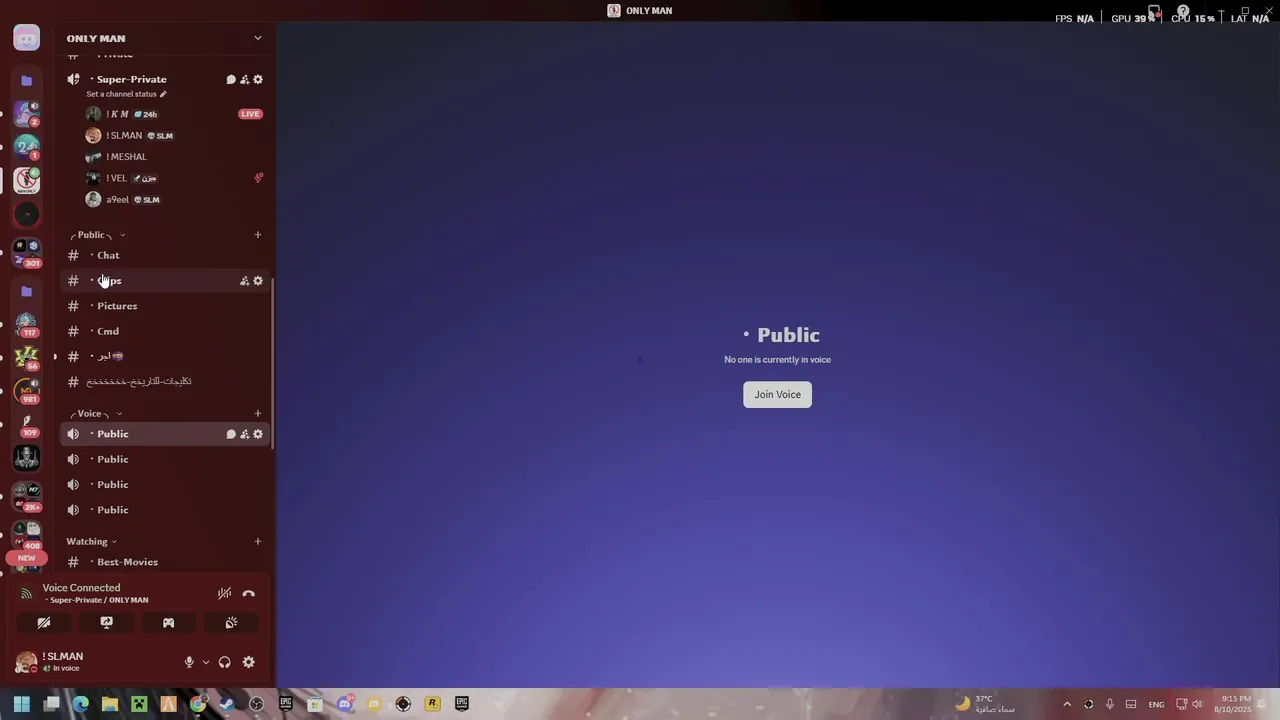Screen dimensions: 1280x720
Task: Edit the Clips channel settings gear
Action: 258,281
